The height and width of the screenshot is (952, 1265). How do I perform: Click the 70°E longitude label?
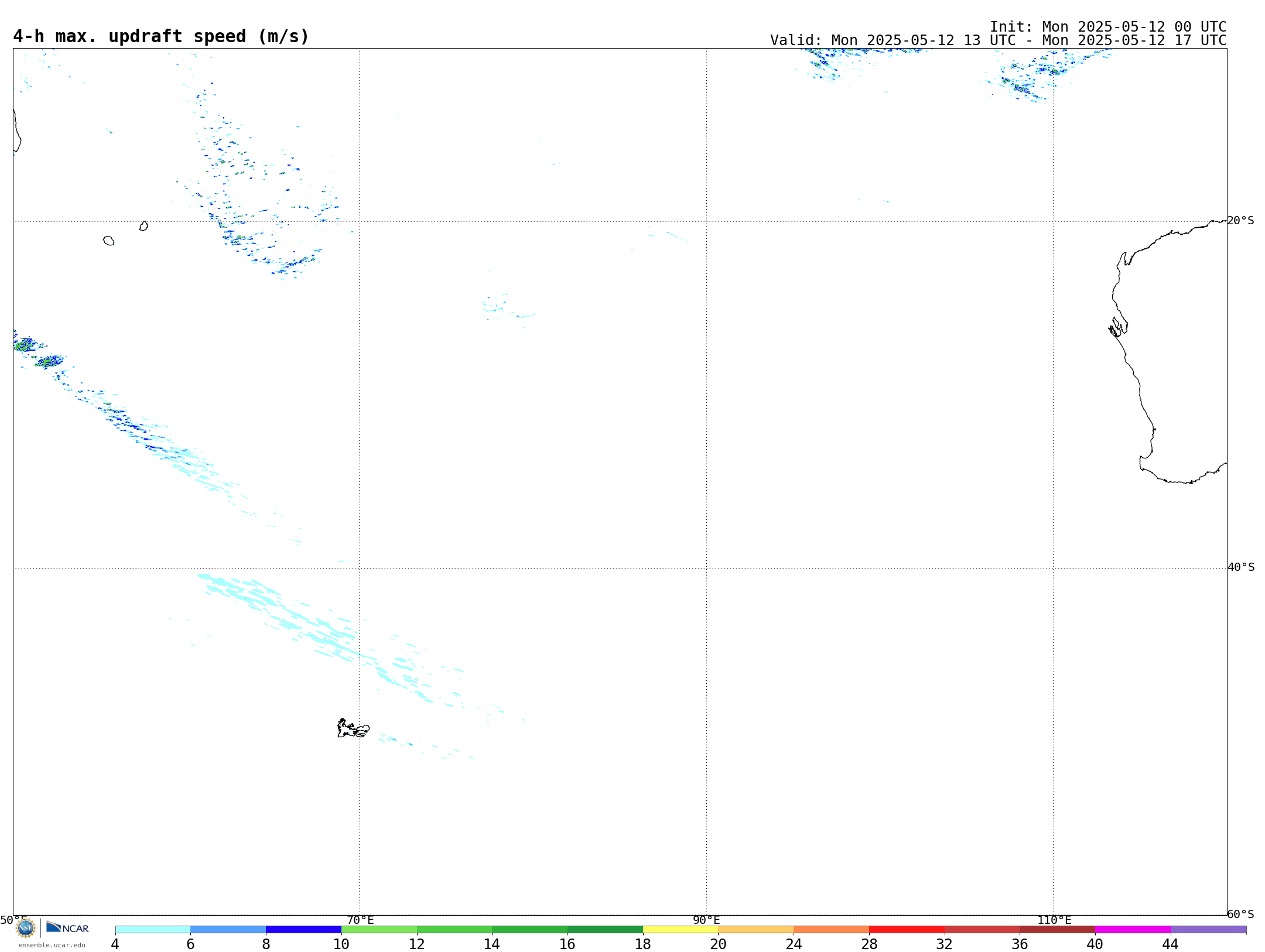(x=360, y=920)
